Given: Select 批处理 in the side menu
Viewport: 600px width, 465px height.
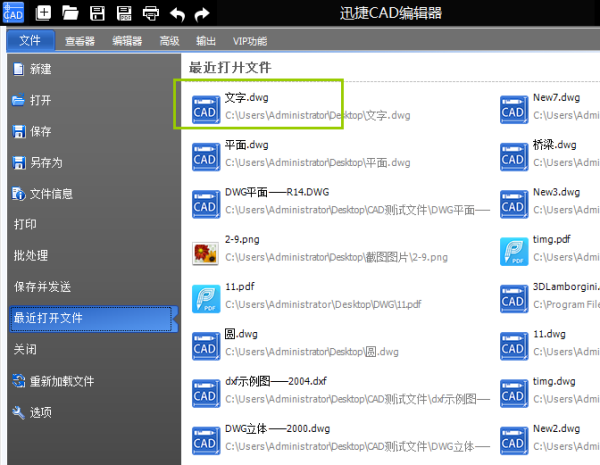Looking at the screenshot, I should click(31, 255).
